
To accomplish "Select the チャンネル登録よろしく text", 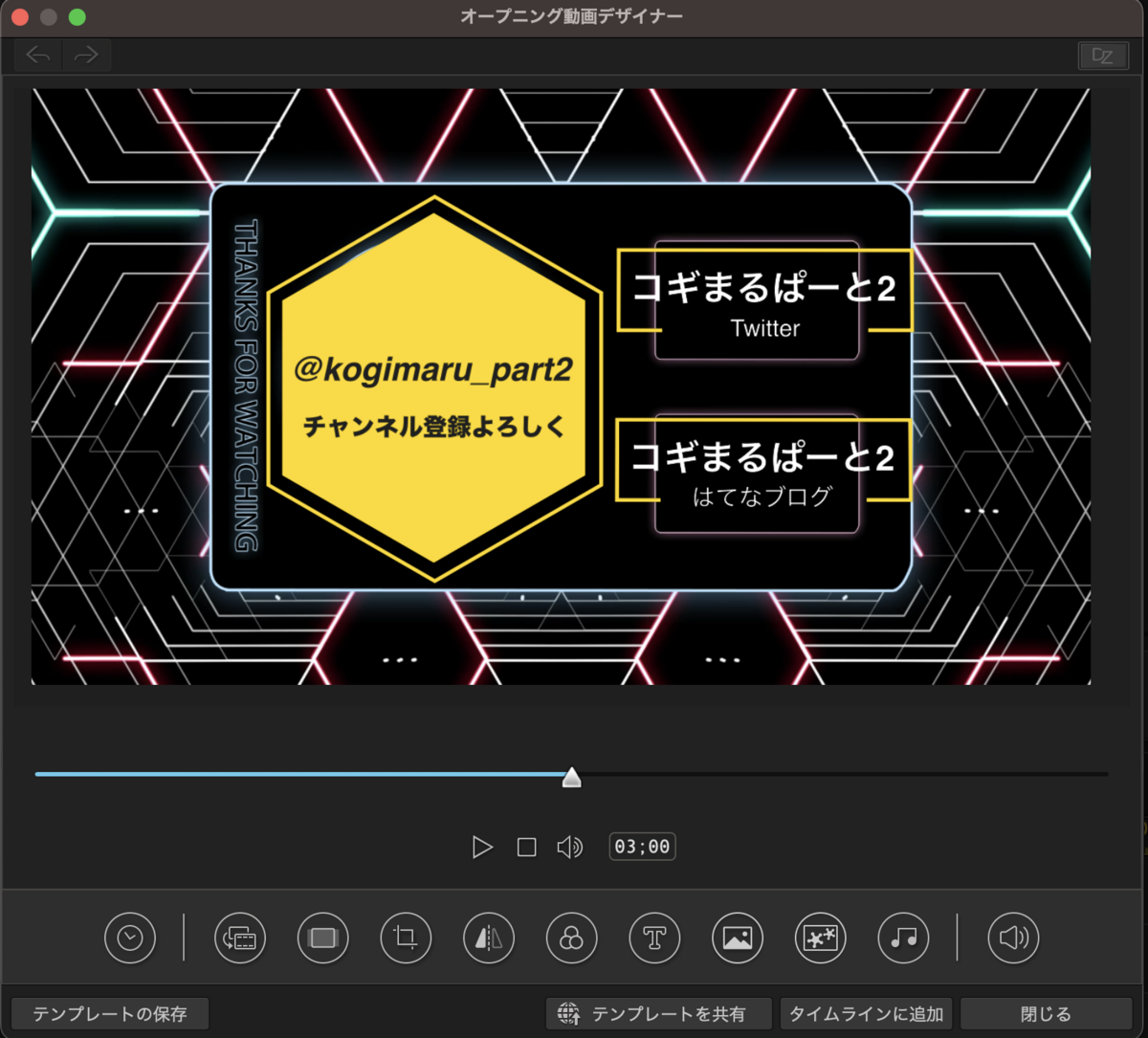I will tap(434, 427).
